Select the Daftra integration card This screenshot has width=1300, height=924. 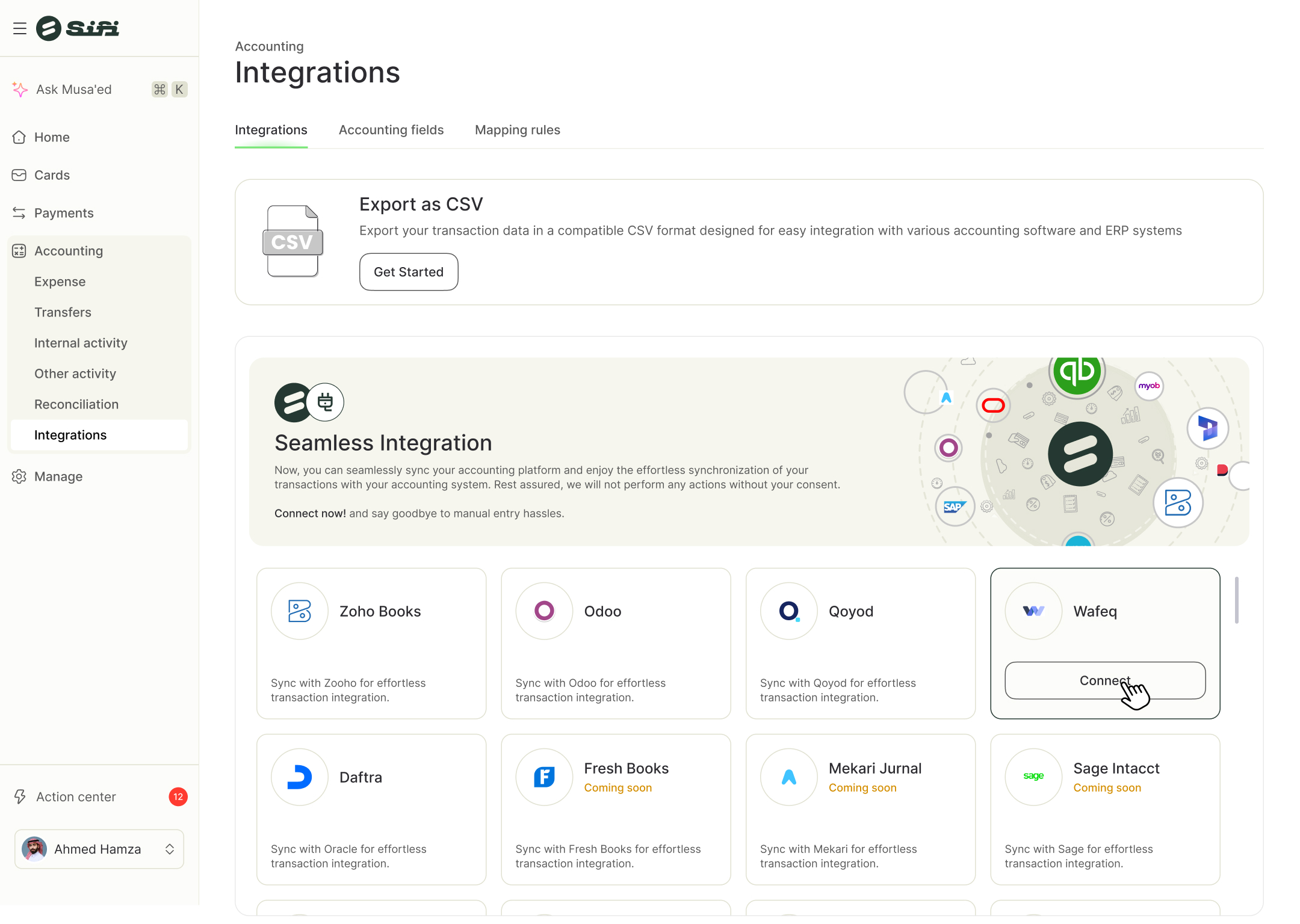point(371,809)
